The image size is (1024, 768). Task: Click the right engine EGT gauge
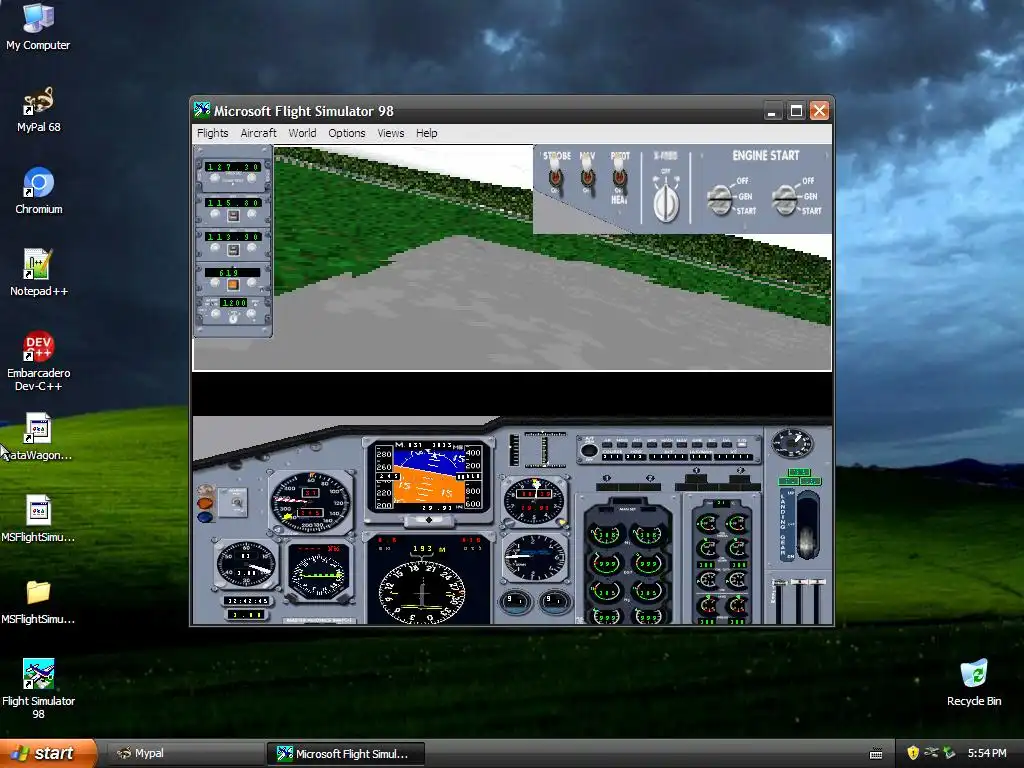647,563
